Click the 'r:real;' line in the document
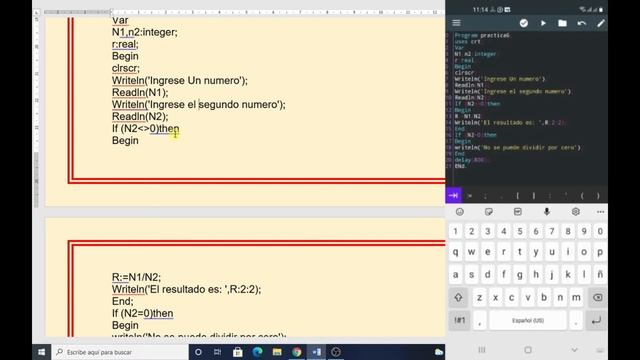Screen dimensions: 640x360 point(125,44)
